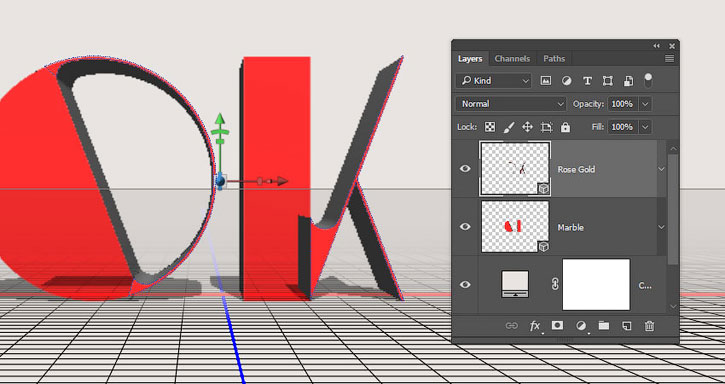The width and height of the screenshot is (725, 384).
Task: Filter layers by pixel layer icon
Action: [546, 81]
